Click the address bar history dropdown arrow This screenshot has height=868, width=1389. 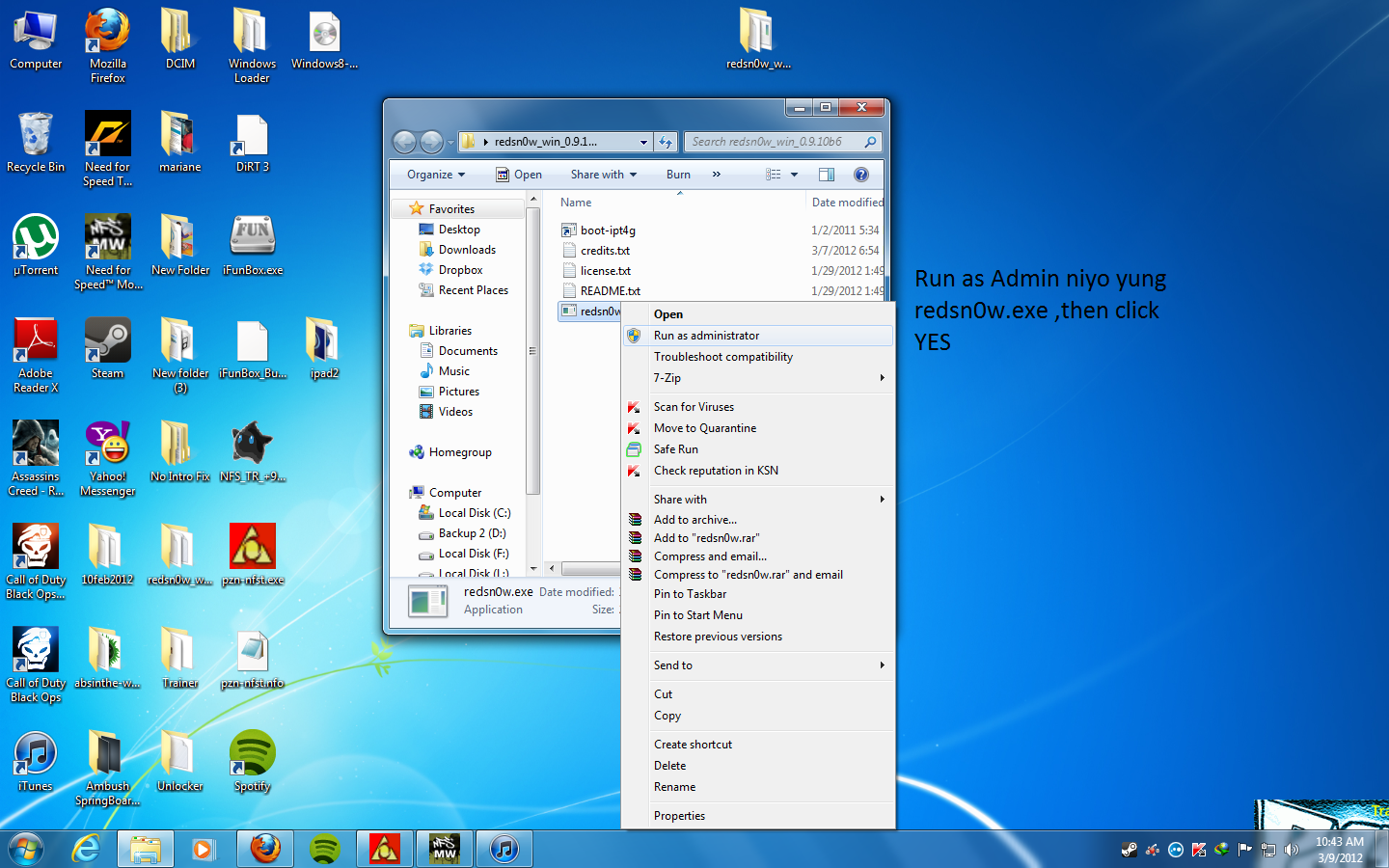[644, 142]
